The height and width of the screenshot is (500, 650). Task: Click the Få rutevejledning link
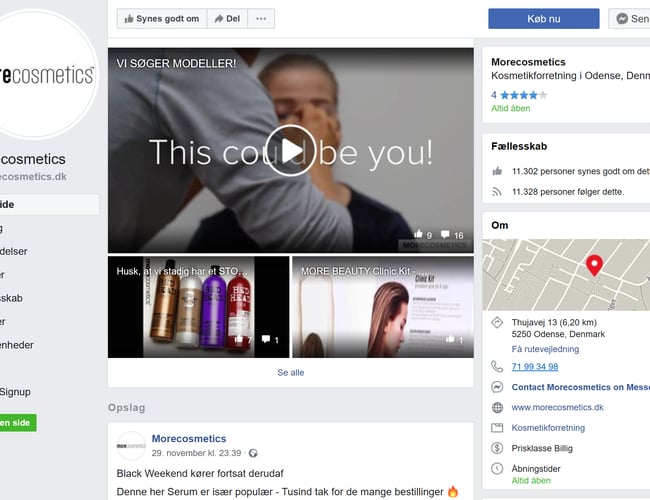(x=545, y=349)
